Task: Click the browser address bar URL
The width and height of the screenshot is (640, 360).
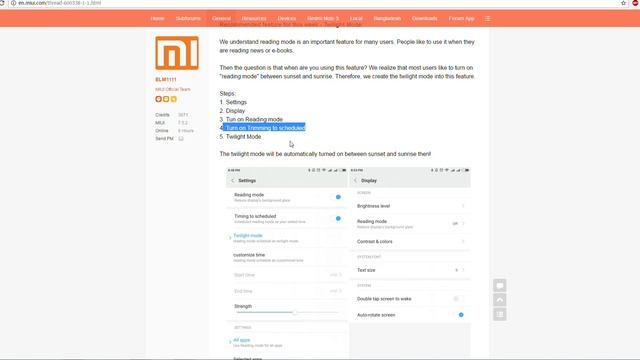Action: [60, 3]
